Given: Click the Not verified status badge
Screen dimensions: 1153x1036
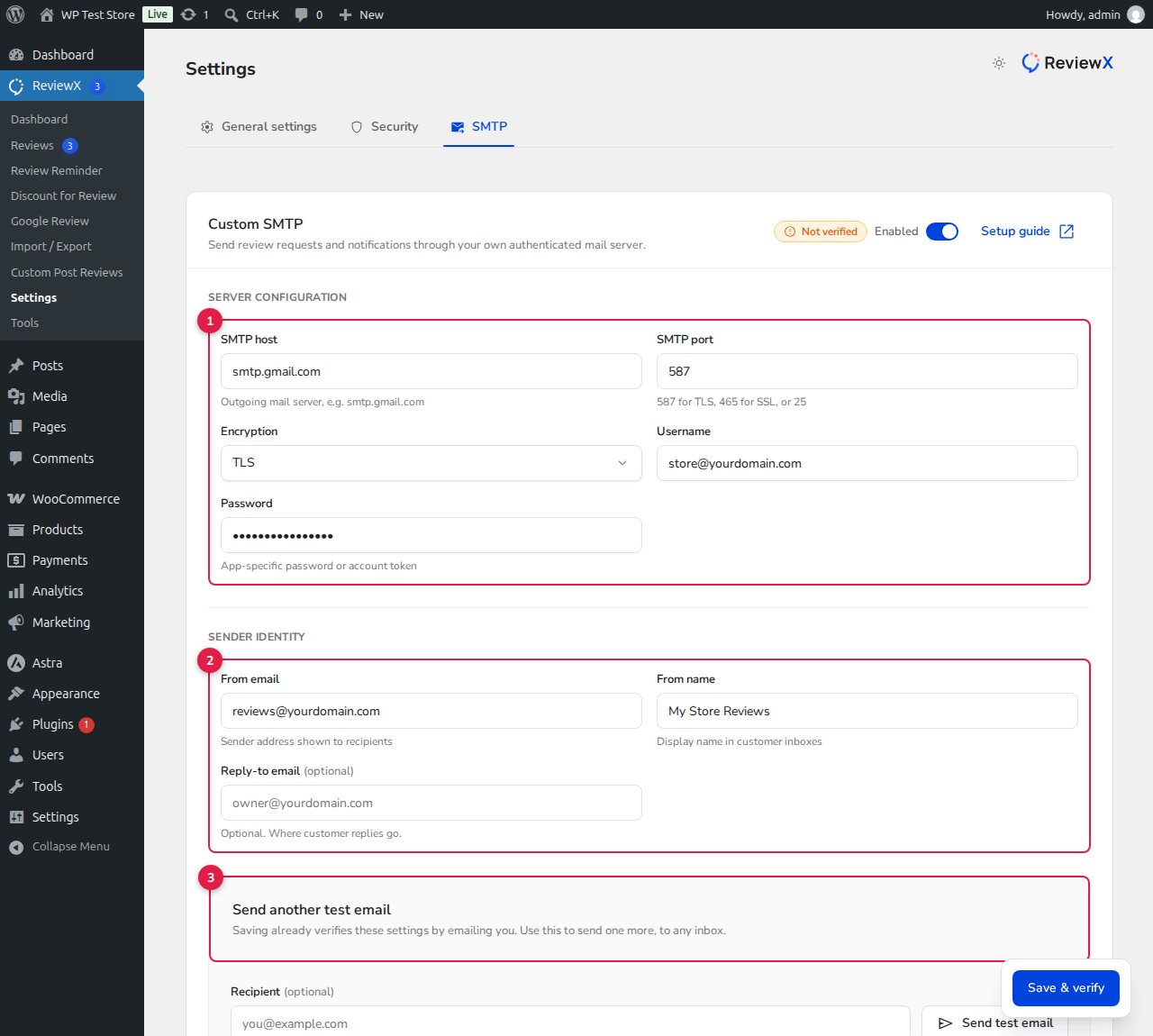Looking at the screenshot, I should coord(821,232).
